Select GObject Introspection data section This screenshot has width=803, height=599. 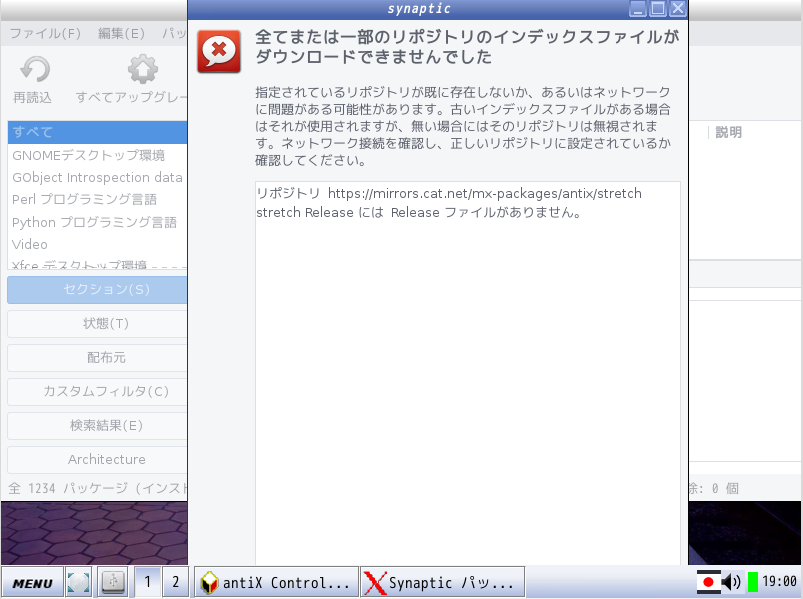click(x=97, y=178)
